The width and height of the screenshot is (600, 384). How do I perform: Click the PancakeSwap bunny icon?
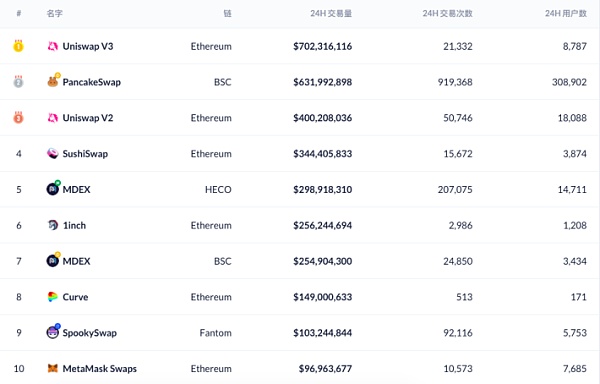(x=53, y=81)
